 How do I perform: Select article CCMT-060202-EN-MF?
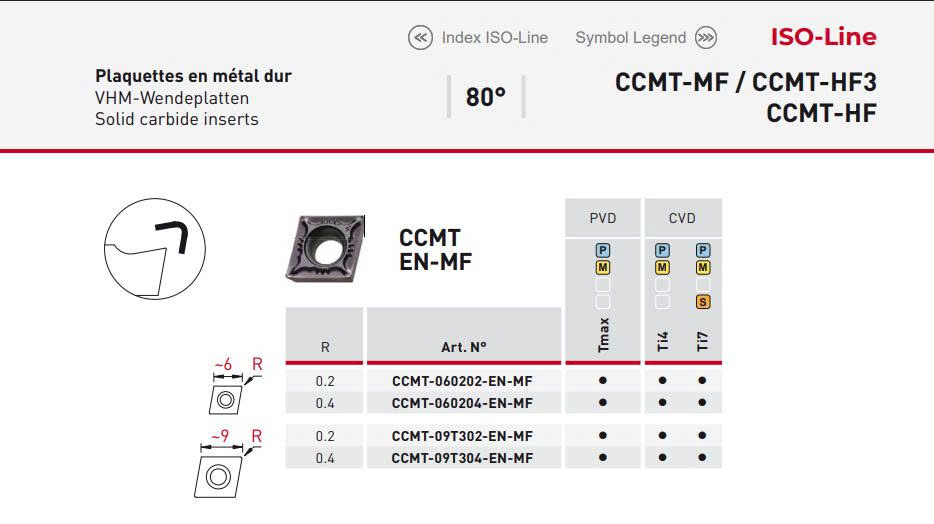(x=462, y=381)
